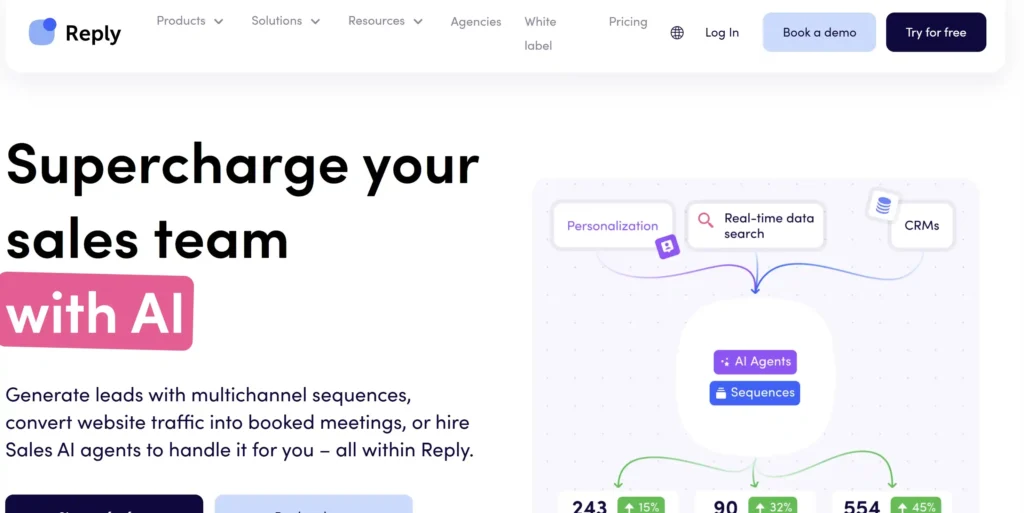Click the blue Sequences tag
Viewport: 1024px width, 513px height.
pos(755,393)
